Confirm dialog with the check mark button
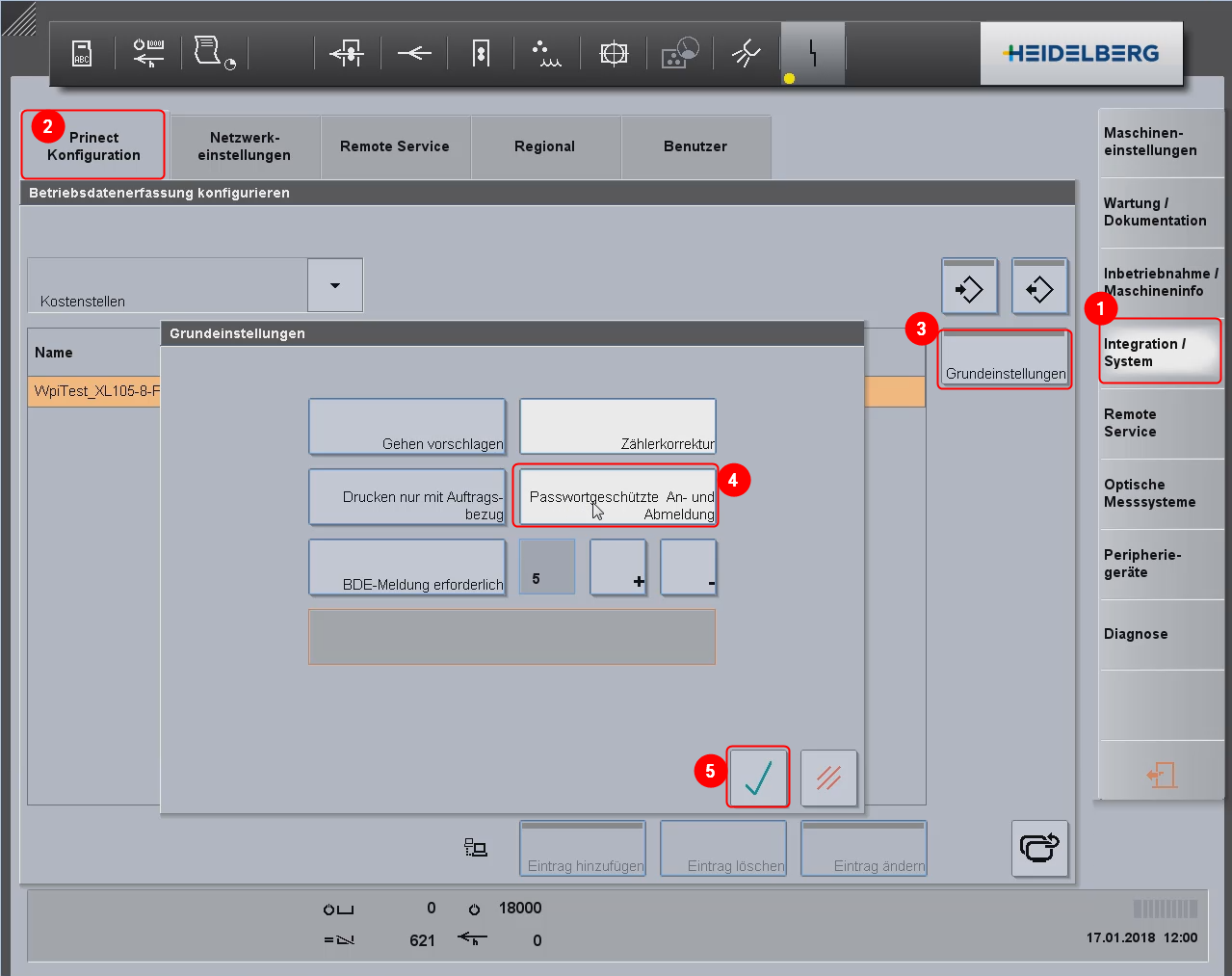The height and width of the screenshot is (976, 1232). coord(758,778)
